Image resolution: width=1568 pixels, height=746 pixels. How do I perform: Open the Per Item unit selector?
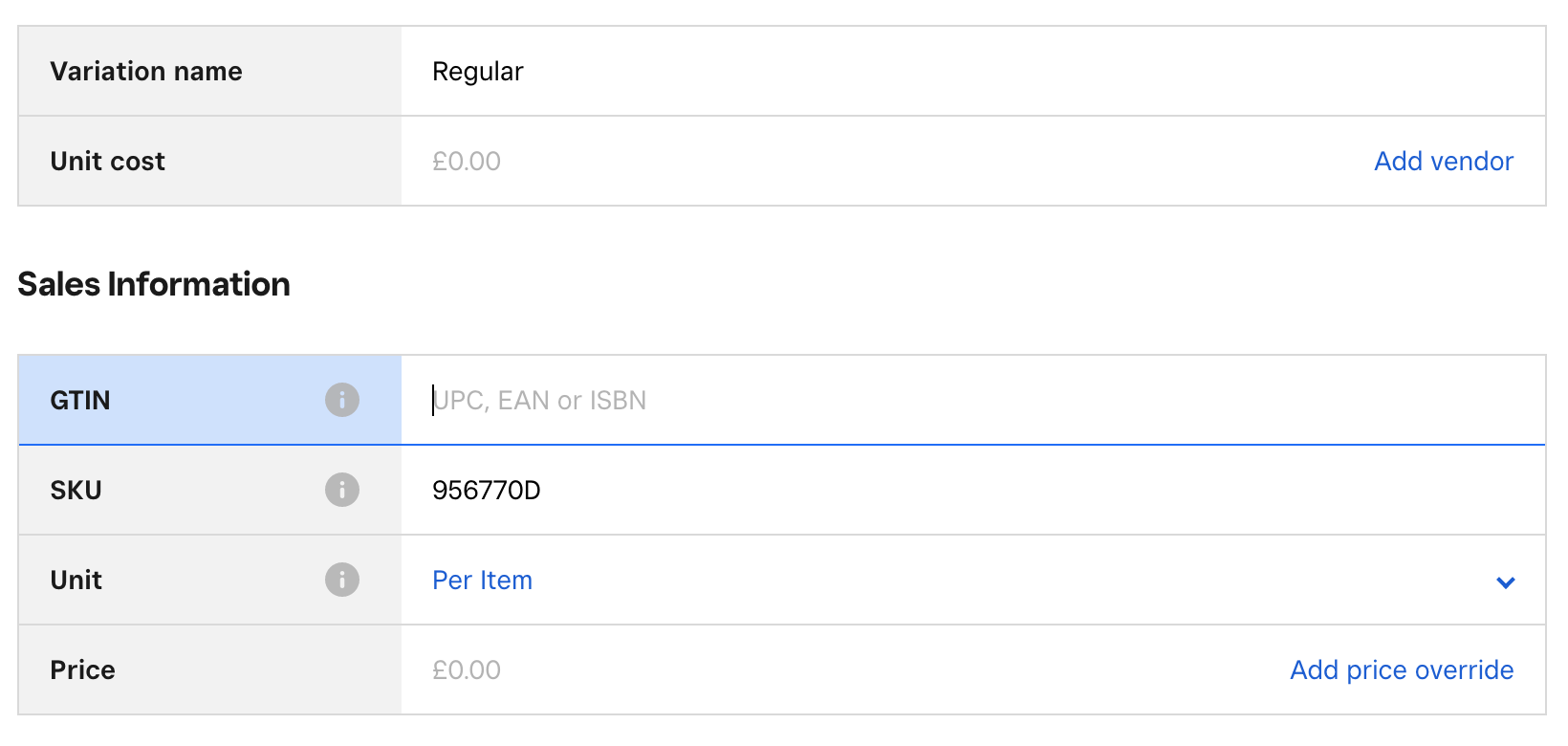pyautogui.click(x=482, y=580)
